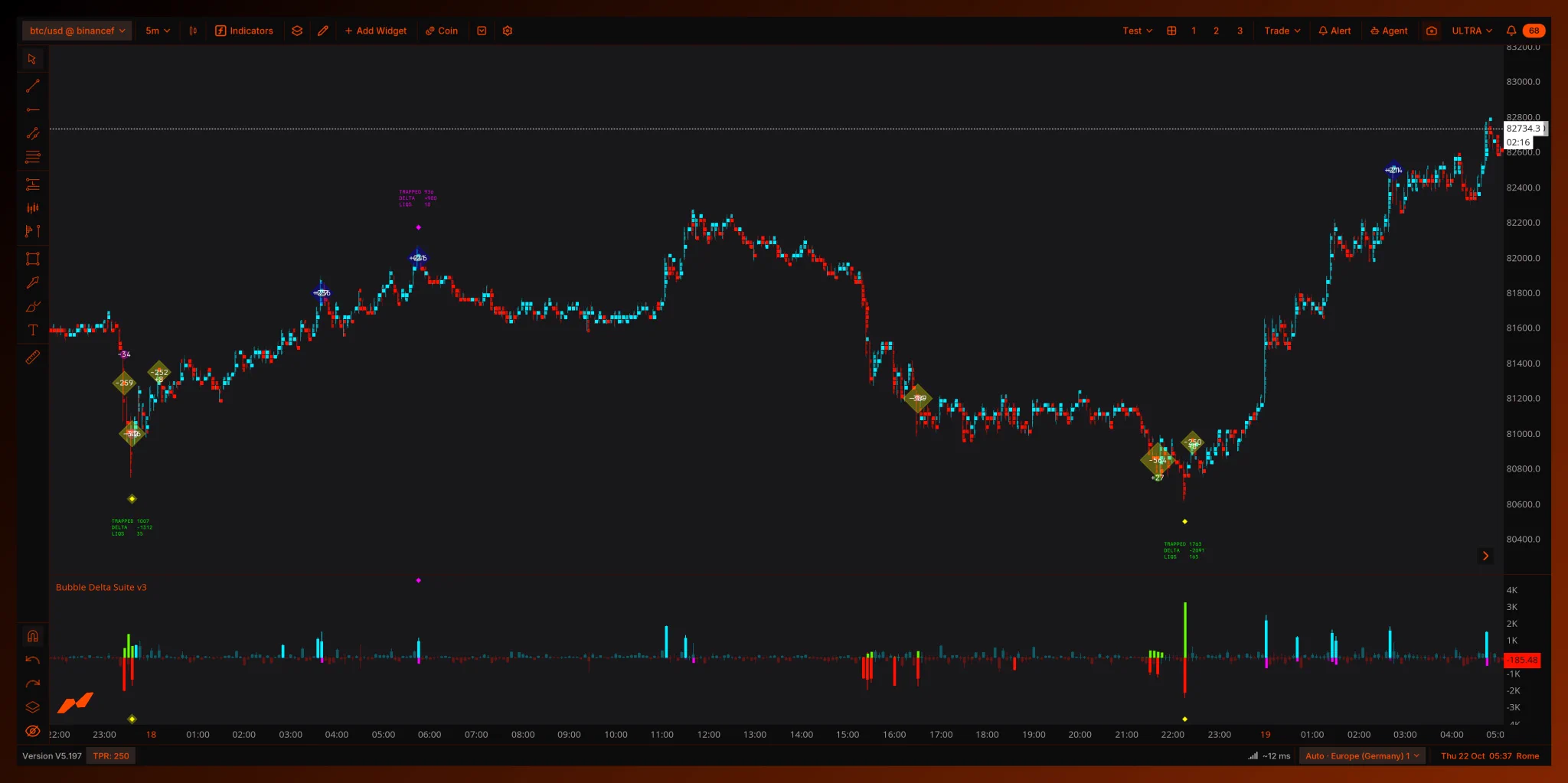Open the chart type candles selector
The height and width of the screenshot is (783, 1568).
point(193,31)
